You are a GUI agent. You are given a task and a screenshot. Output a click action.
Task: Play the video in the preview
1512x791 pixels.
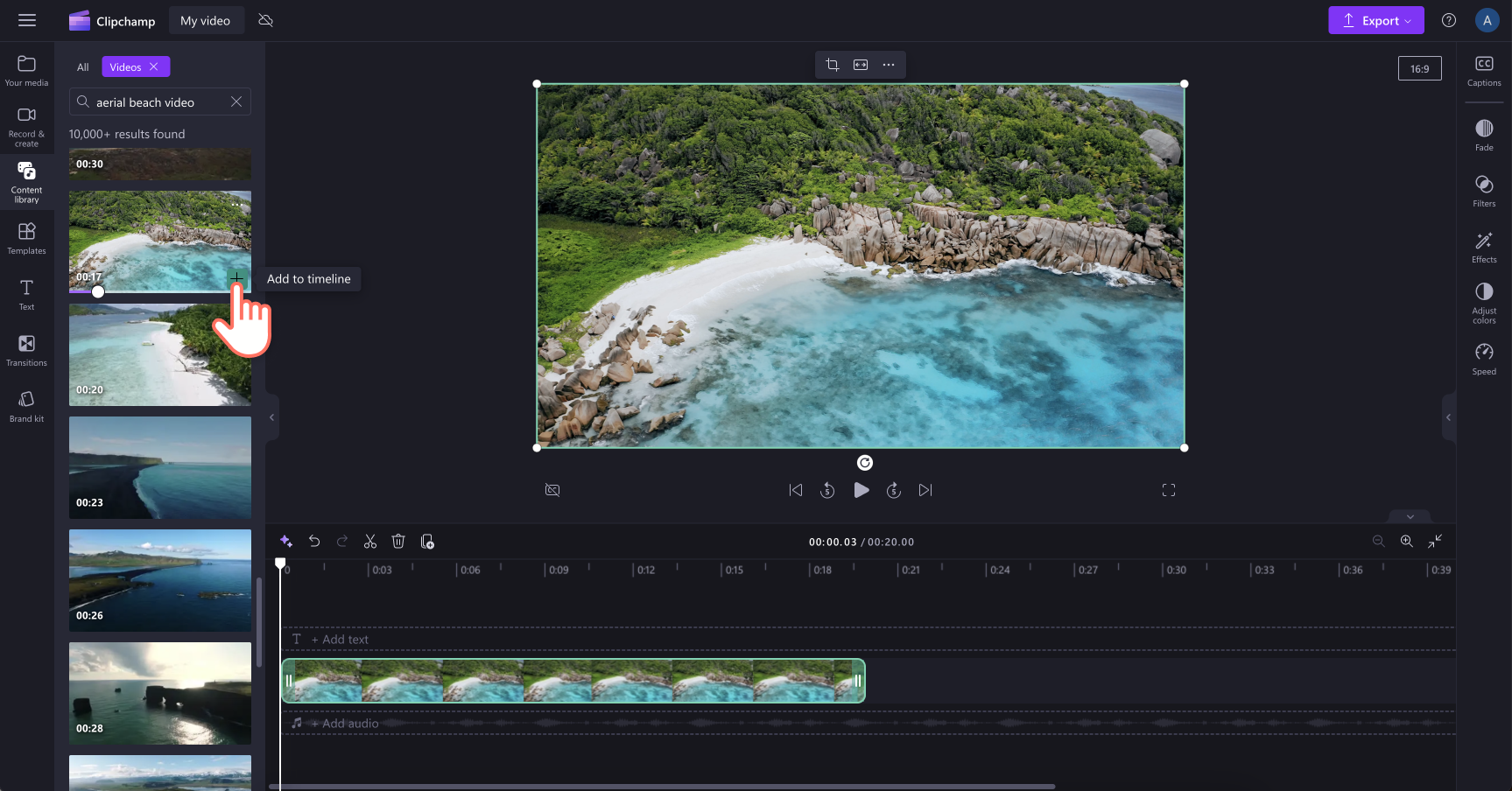861,490
